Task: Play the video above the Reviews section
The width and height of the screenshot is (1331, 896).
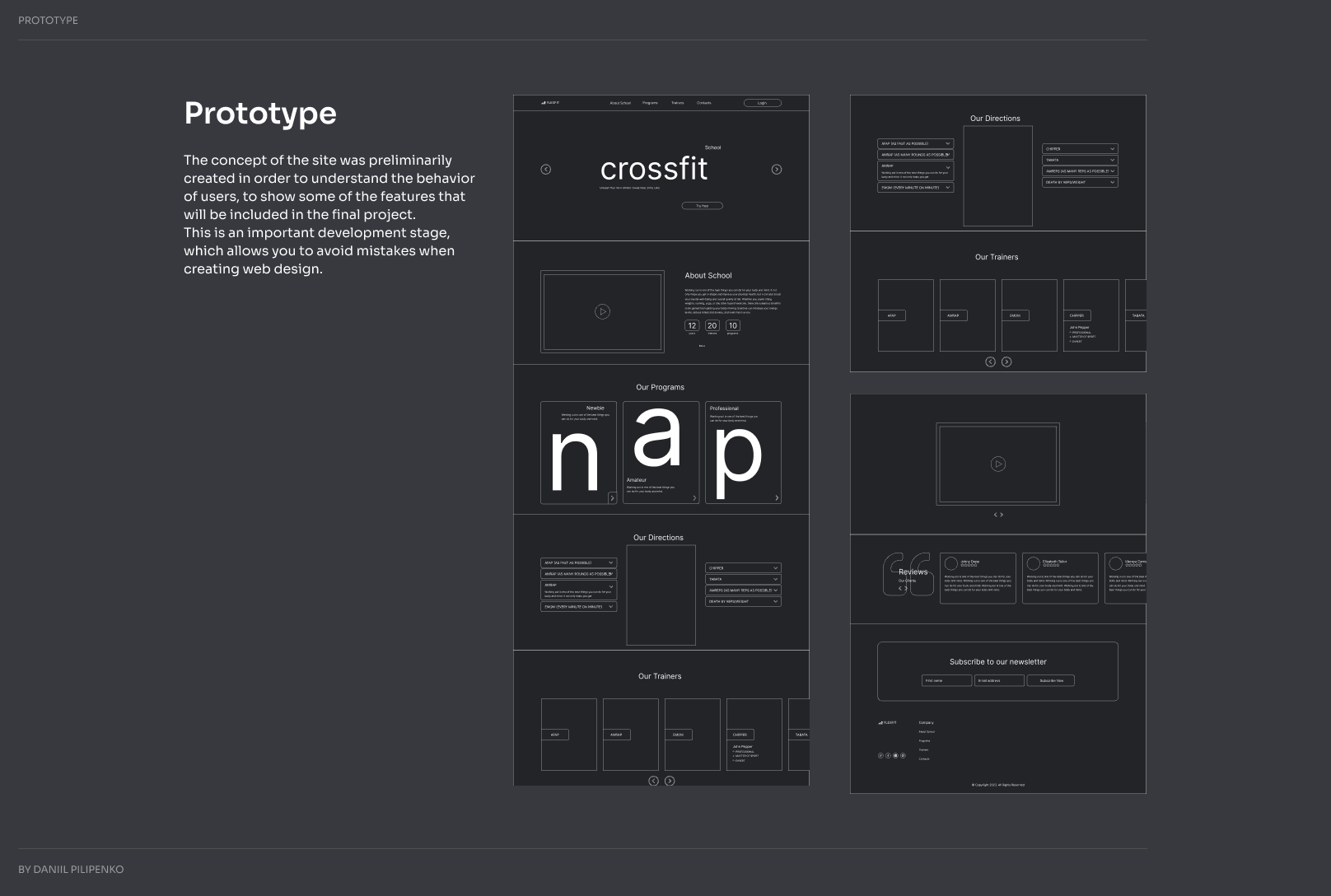Action: (997, 464)
